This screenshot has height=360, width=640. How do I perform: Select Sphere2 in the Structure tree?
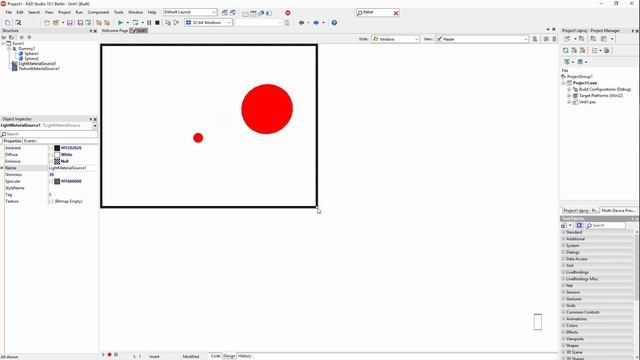tap(31, 58)
